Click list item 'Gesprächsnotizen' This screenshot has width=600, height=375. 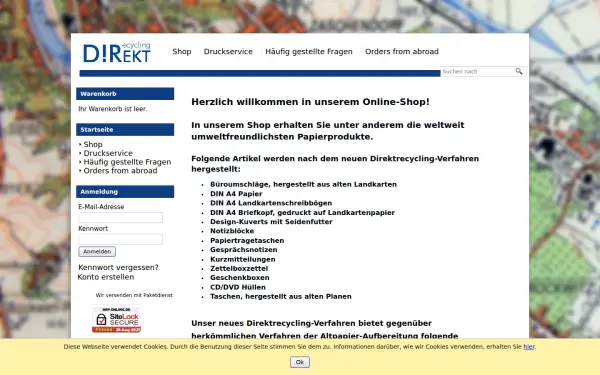[x=244, y=249]
